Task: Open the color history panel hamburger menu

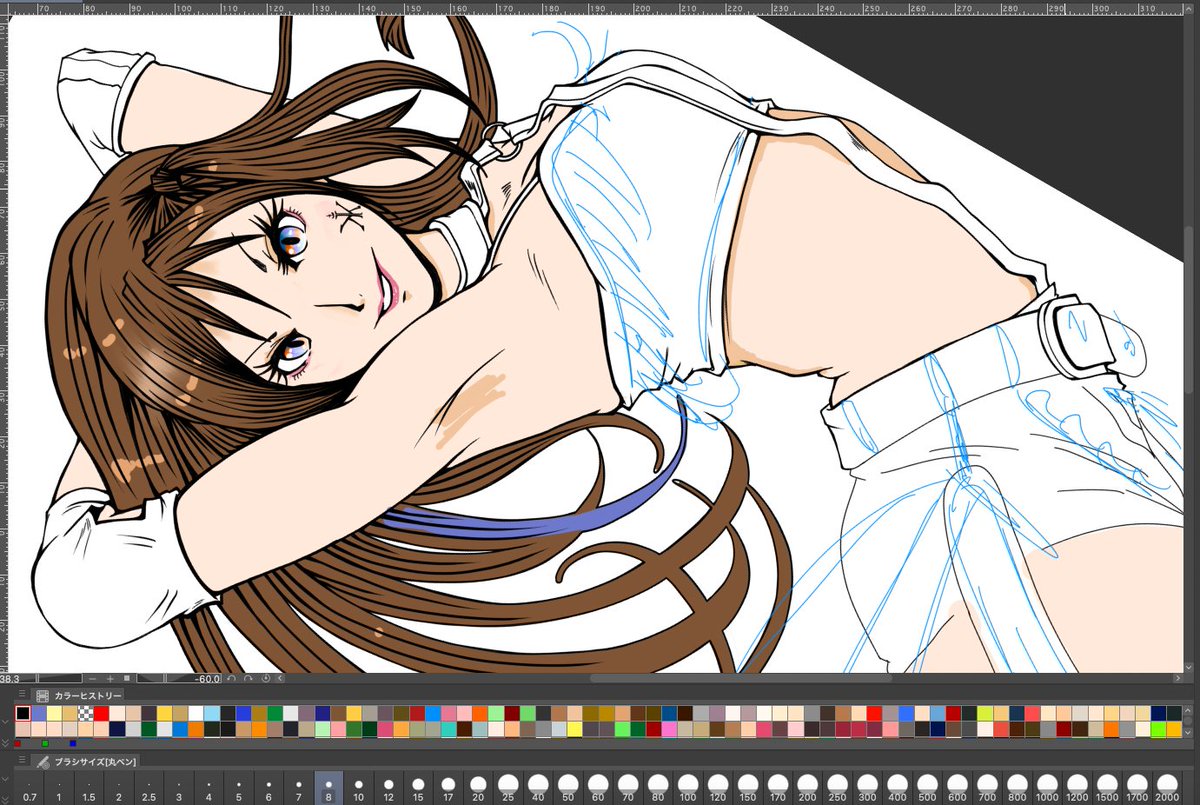Action: tap(22, 694)
